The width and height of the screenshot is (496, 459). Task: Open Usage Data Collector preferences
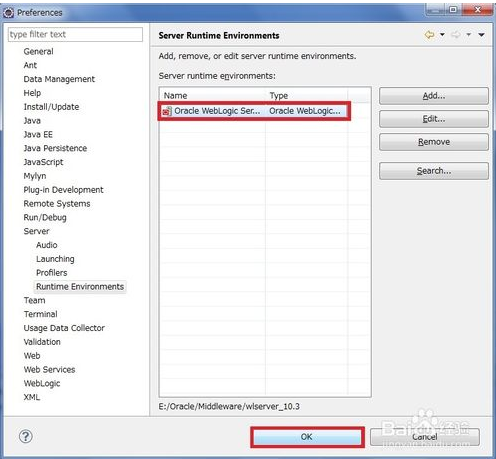[64, 328]
